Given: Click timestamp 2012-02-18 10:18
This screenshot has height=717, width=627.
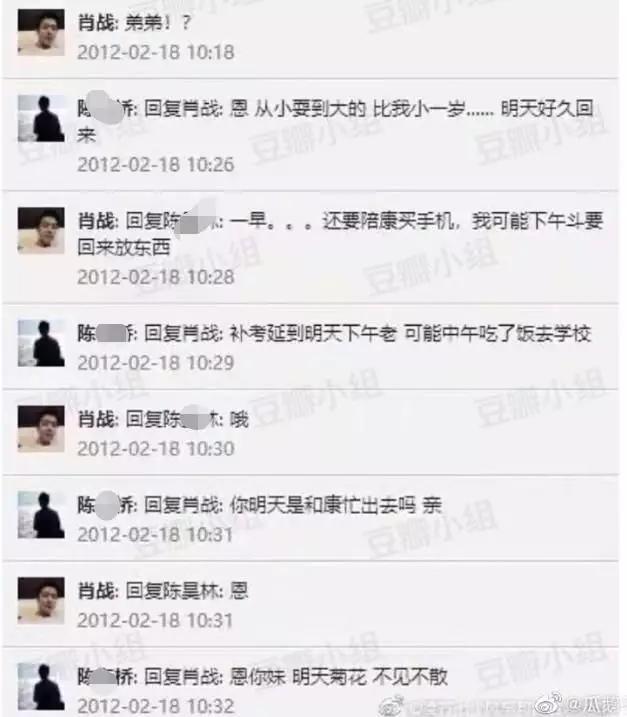Looking at the screenshot, I should pos(155,52).
